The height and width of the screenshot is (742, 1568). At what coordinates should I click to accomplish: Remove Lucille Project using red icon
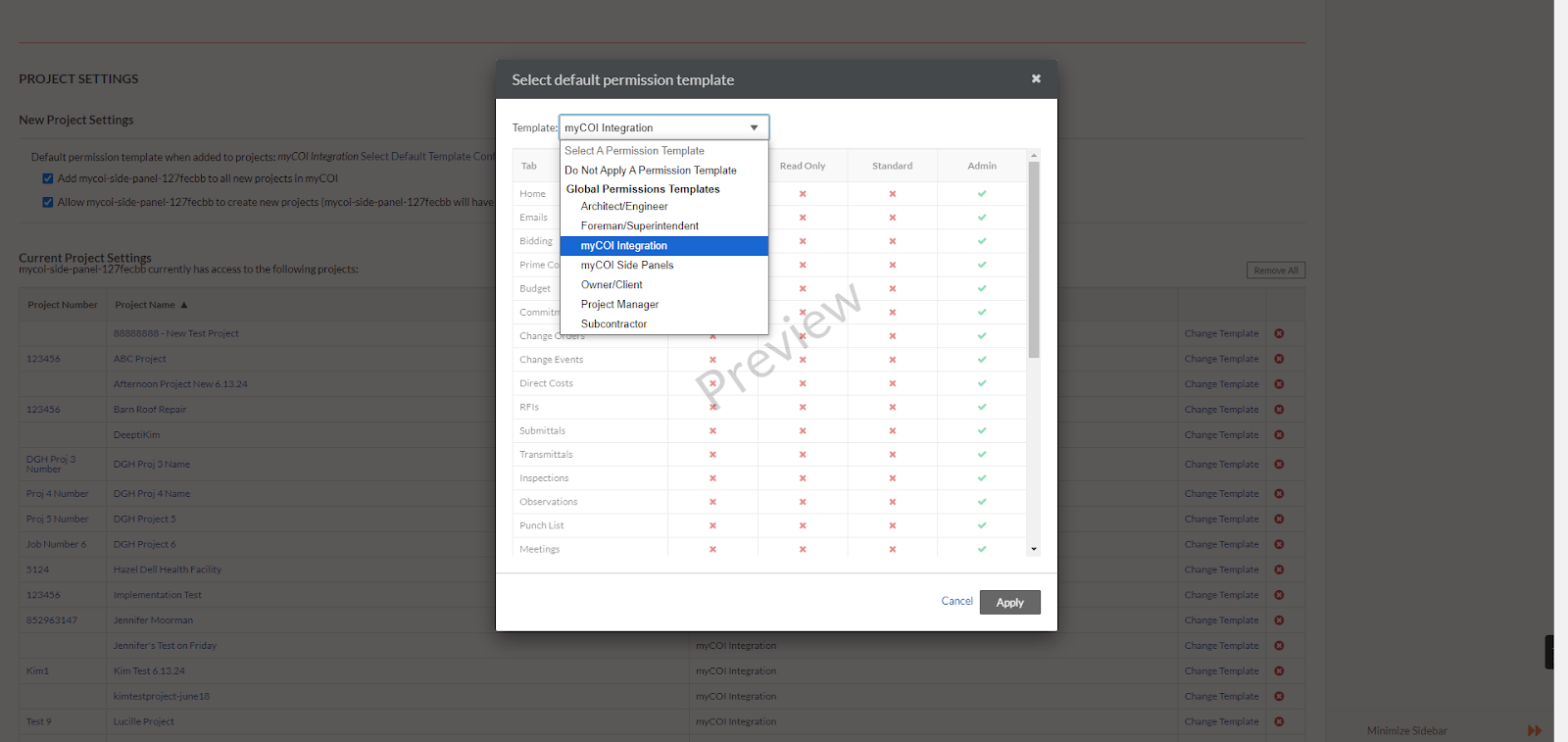pos(1279,721)
